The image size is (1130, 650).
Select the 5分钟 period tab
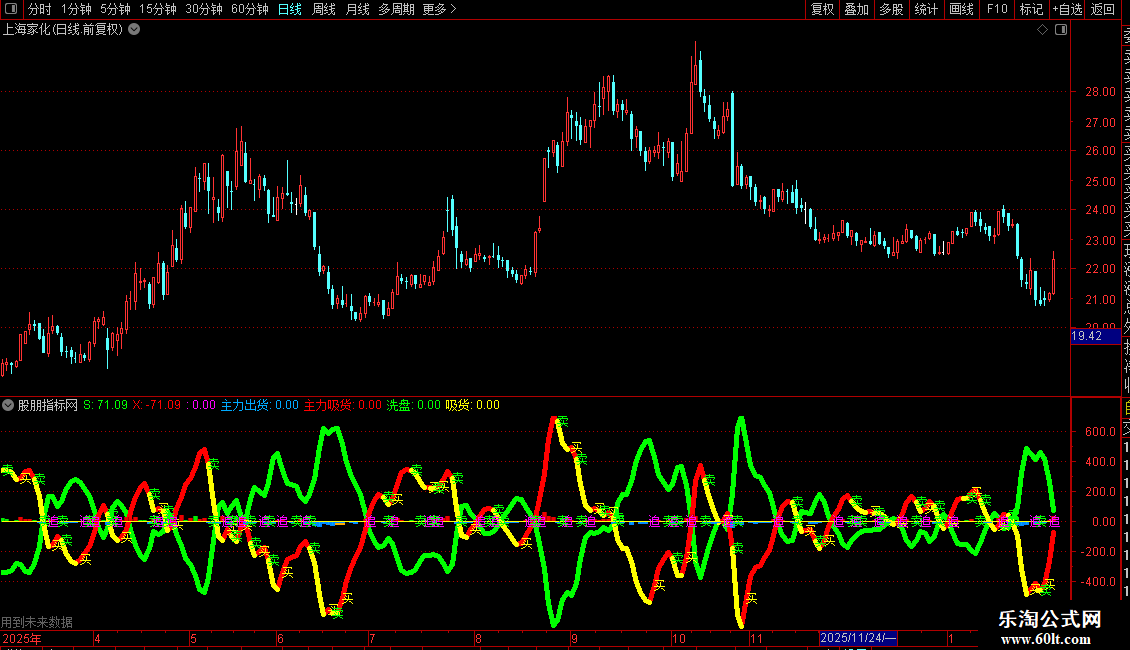point(115,9)
